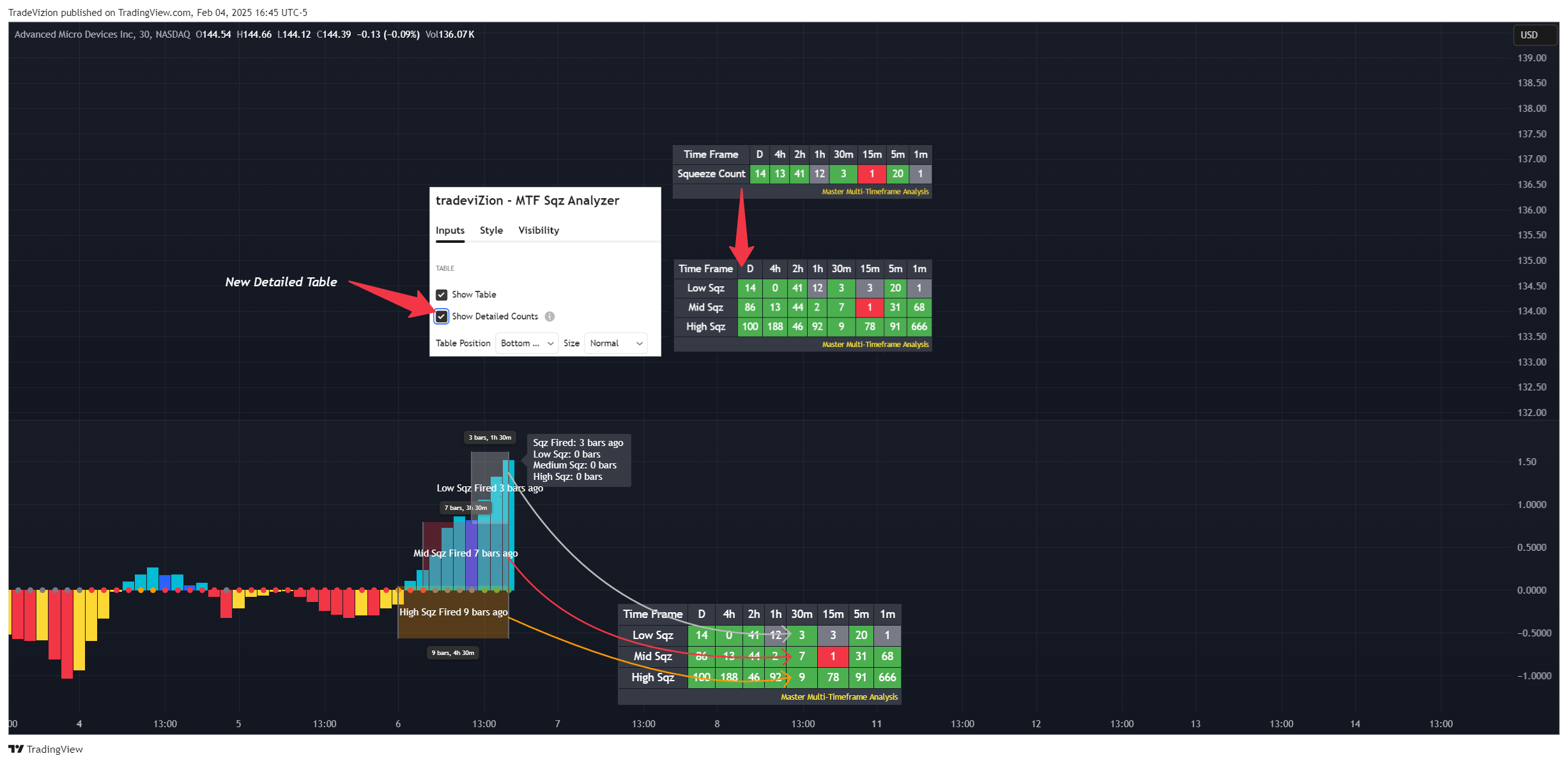Image resolution: width=1568 pixels, height=763 pixels.
Task: Open the Size dropdown showing Normal
Action: pos(616,343)
